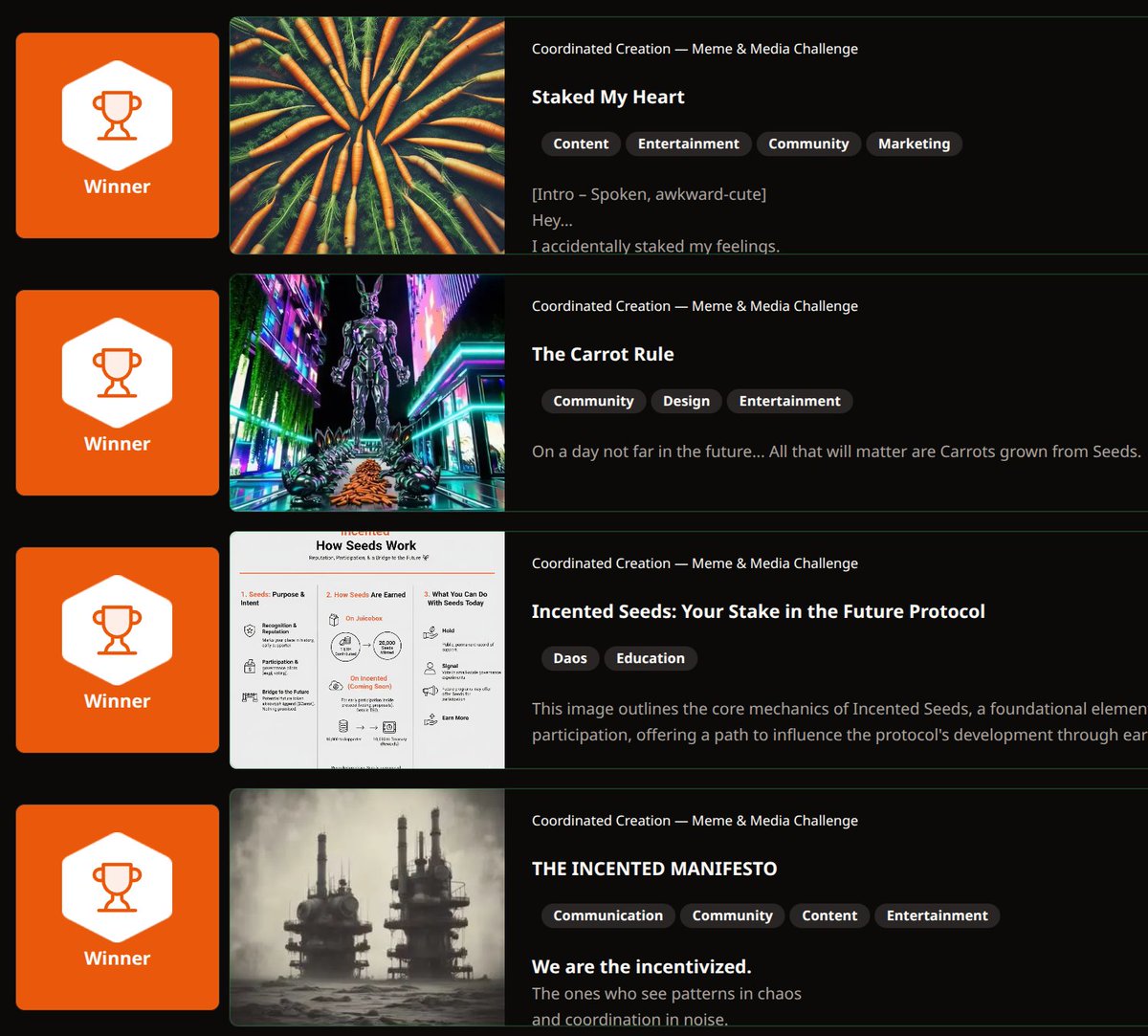
Task: Select the Content tag under Staked My Heart
Action: pos(581,143)
